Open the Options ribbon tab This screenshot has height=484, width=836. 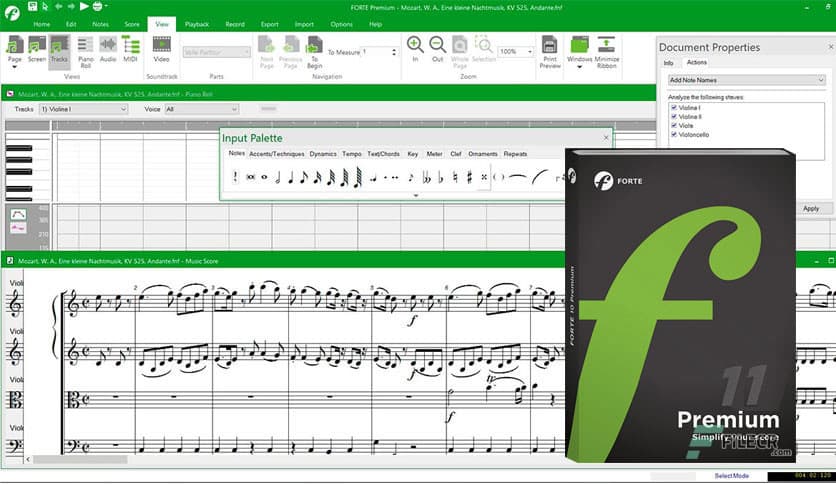coord(341,25)
